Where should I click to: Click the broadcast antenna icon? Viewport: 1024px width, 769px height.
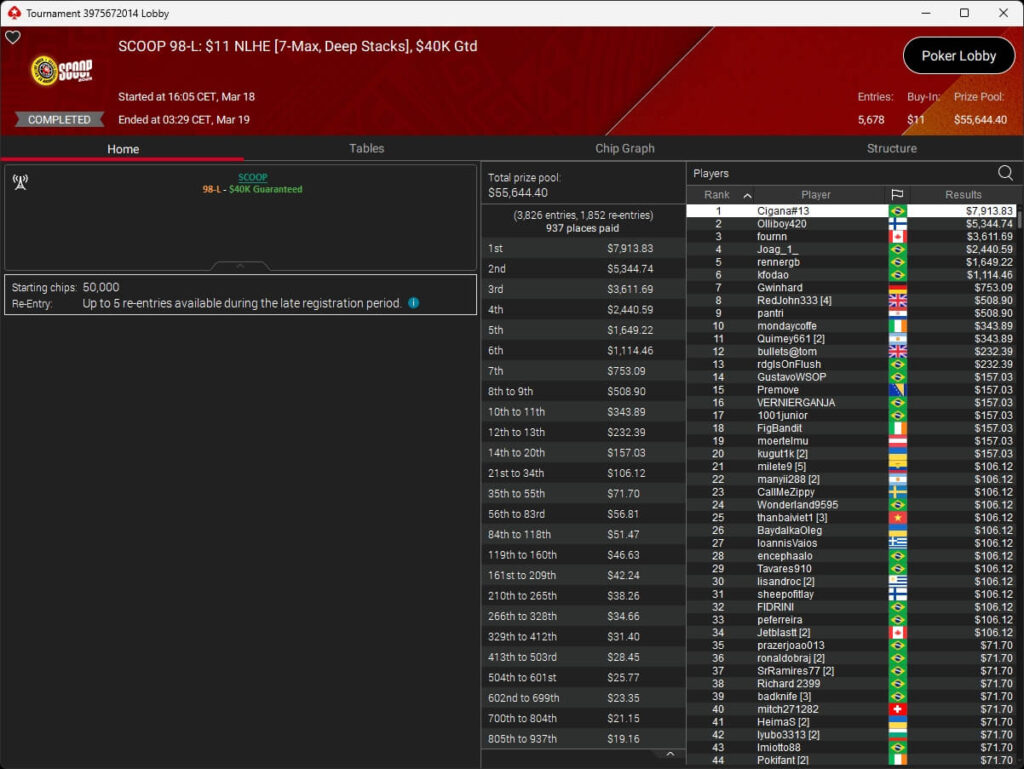(x=19, y=181)
